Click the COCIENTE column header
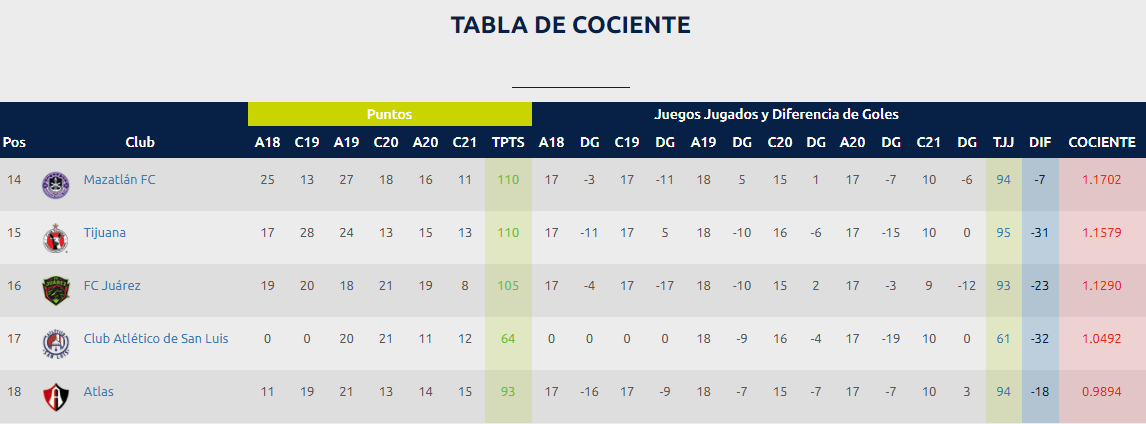The image size is (1146, 424). pos(1102,142)
